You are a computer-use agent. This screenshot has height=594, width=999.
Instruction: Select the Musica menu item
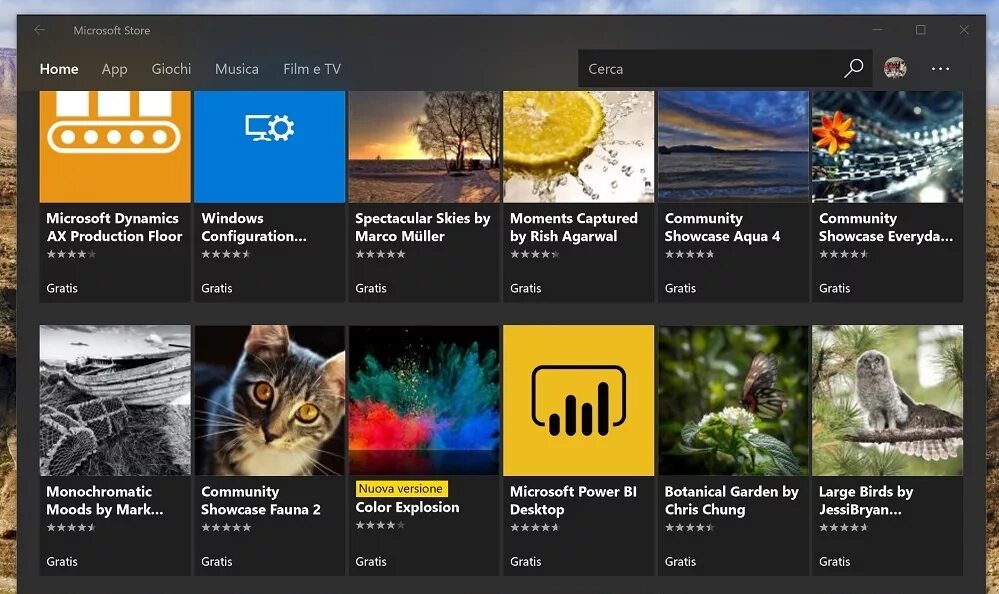236,69
